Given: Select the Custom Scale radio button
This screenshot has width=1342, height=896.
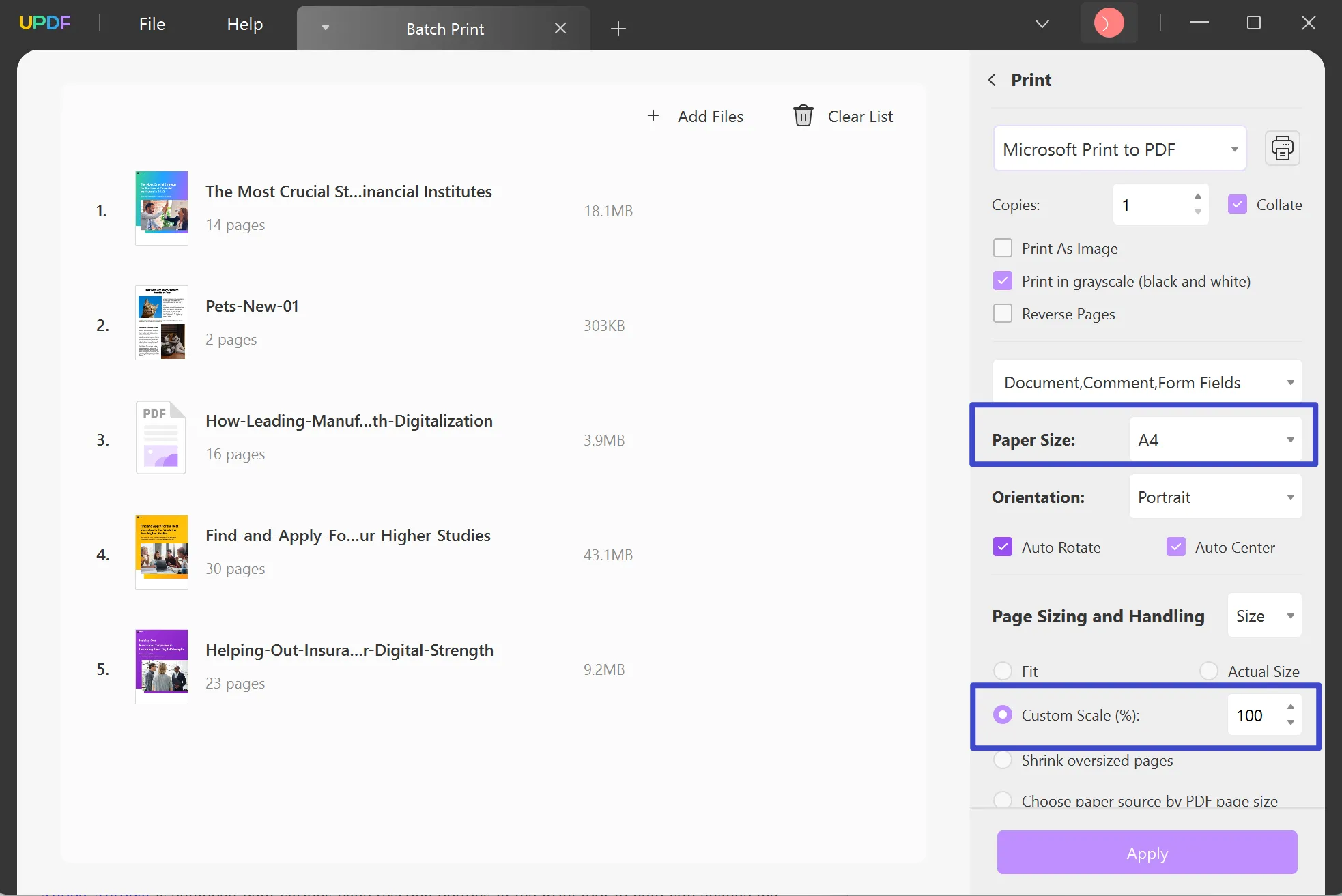Looking at the screenshot, I should click(1003, 714).
